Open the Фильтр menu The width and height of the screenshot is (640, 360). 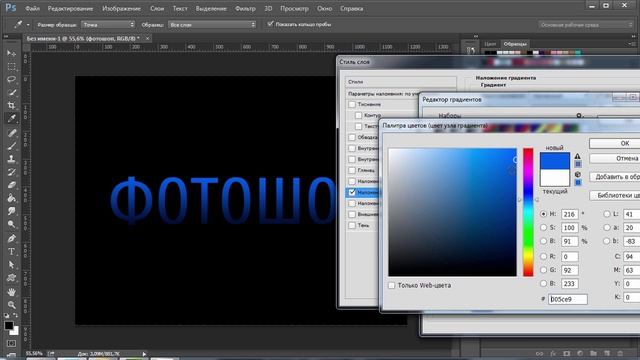point(245,9)
